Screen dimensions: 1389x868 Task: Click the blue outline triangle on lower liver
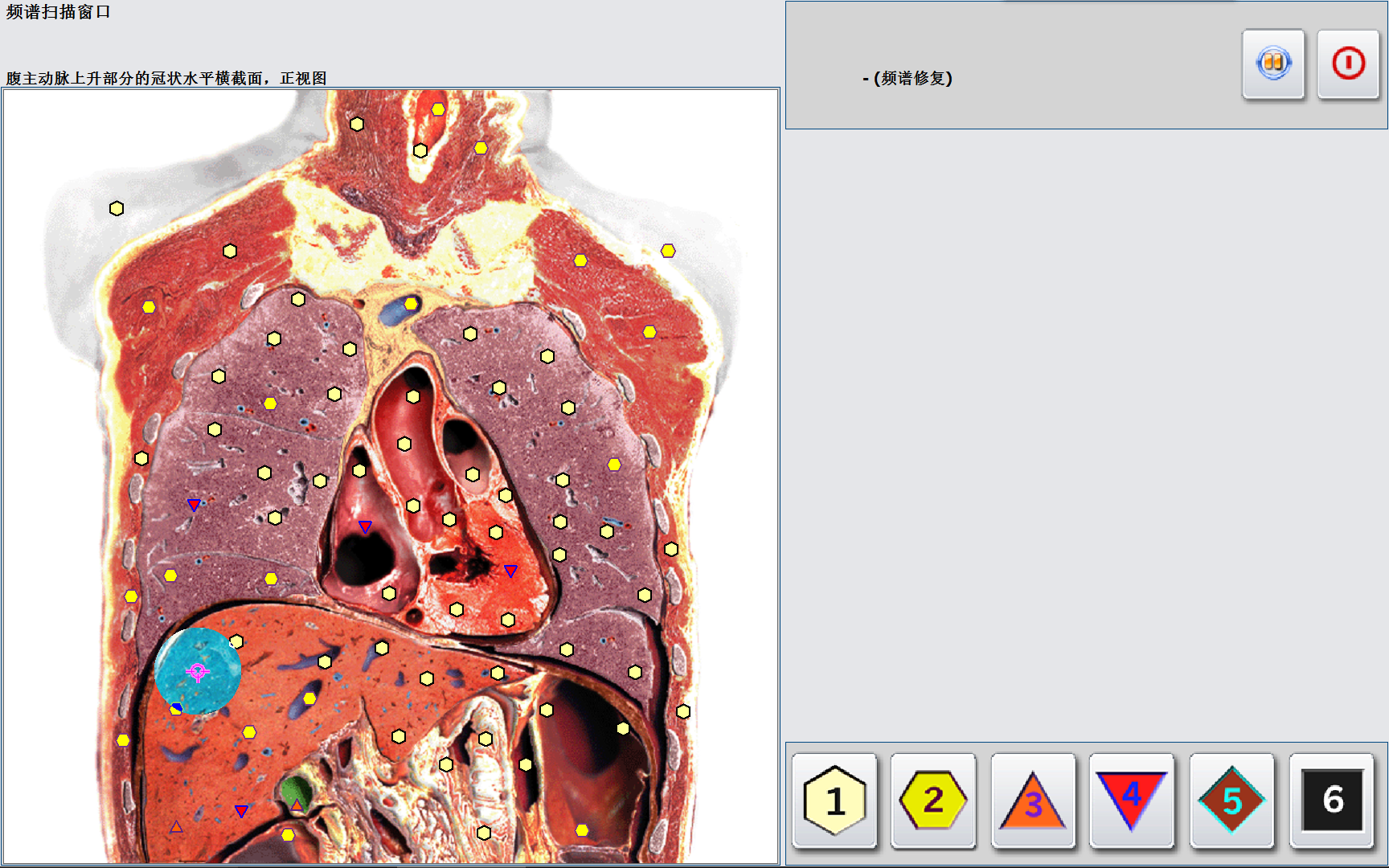[x=176, y=826]
